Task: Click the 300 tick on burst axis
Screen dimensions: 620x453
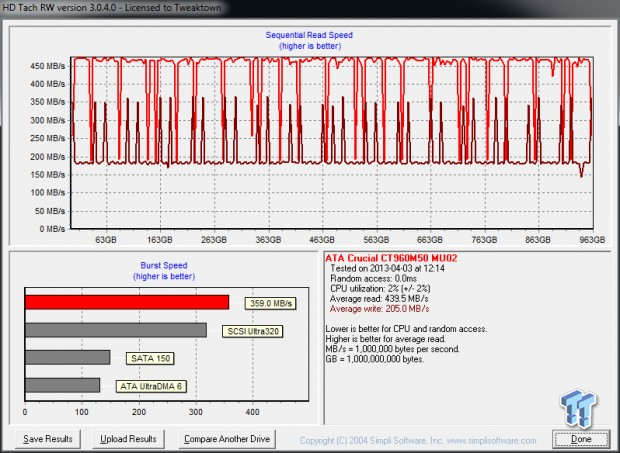Action: tap(196, 412)
